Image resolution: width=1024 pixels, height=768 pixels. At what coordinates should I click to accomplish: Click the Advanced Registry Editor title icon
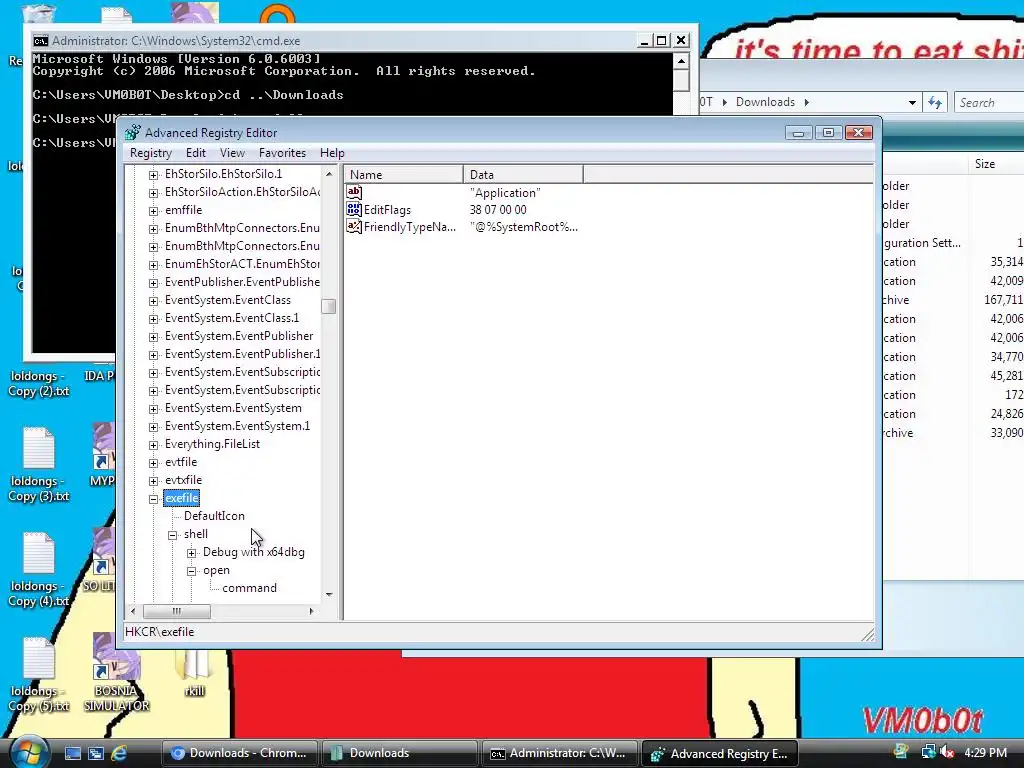tap(133, 133)
